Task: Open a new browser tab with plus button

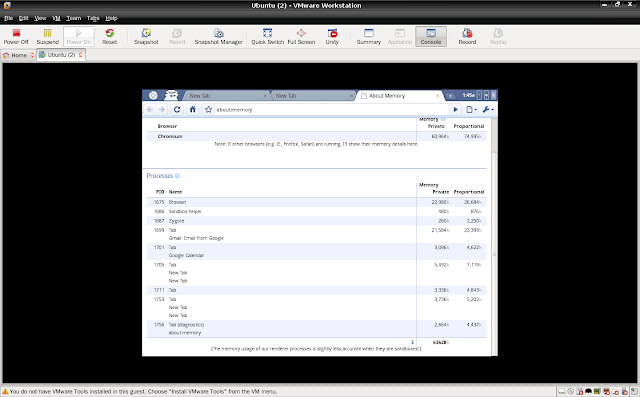Action: (450, 96)
